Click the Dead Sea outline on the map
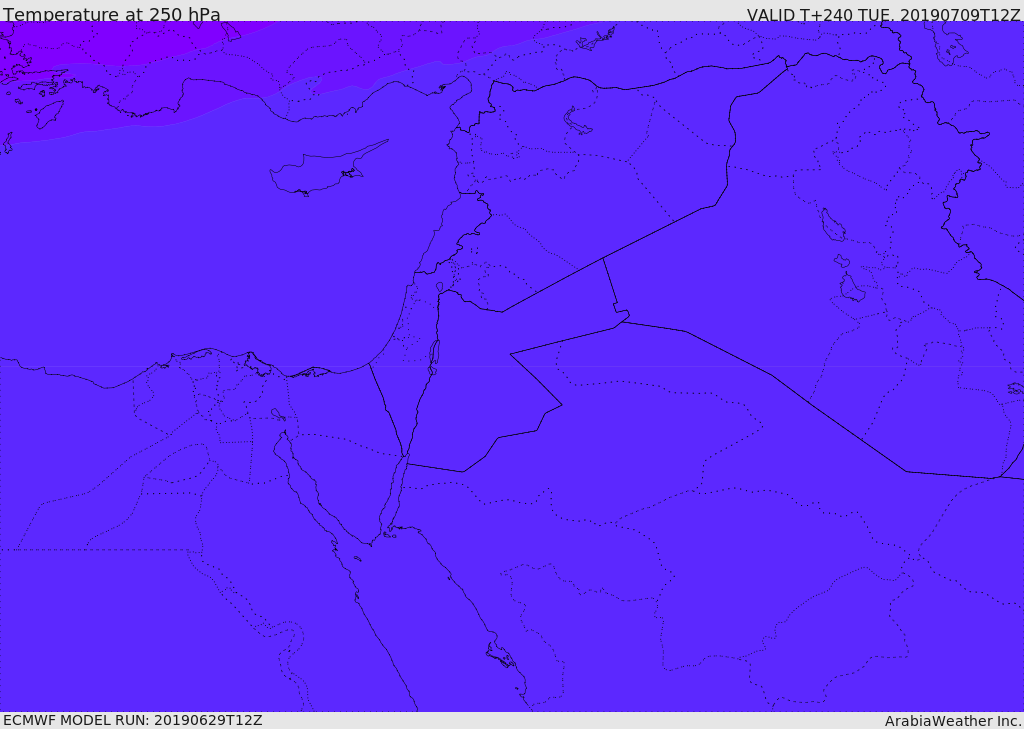 pyautogui.click(x=433, y=357)
